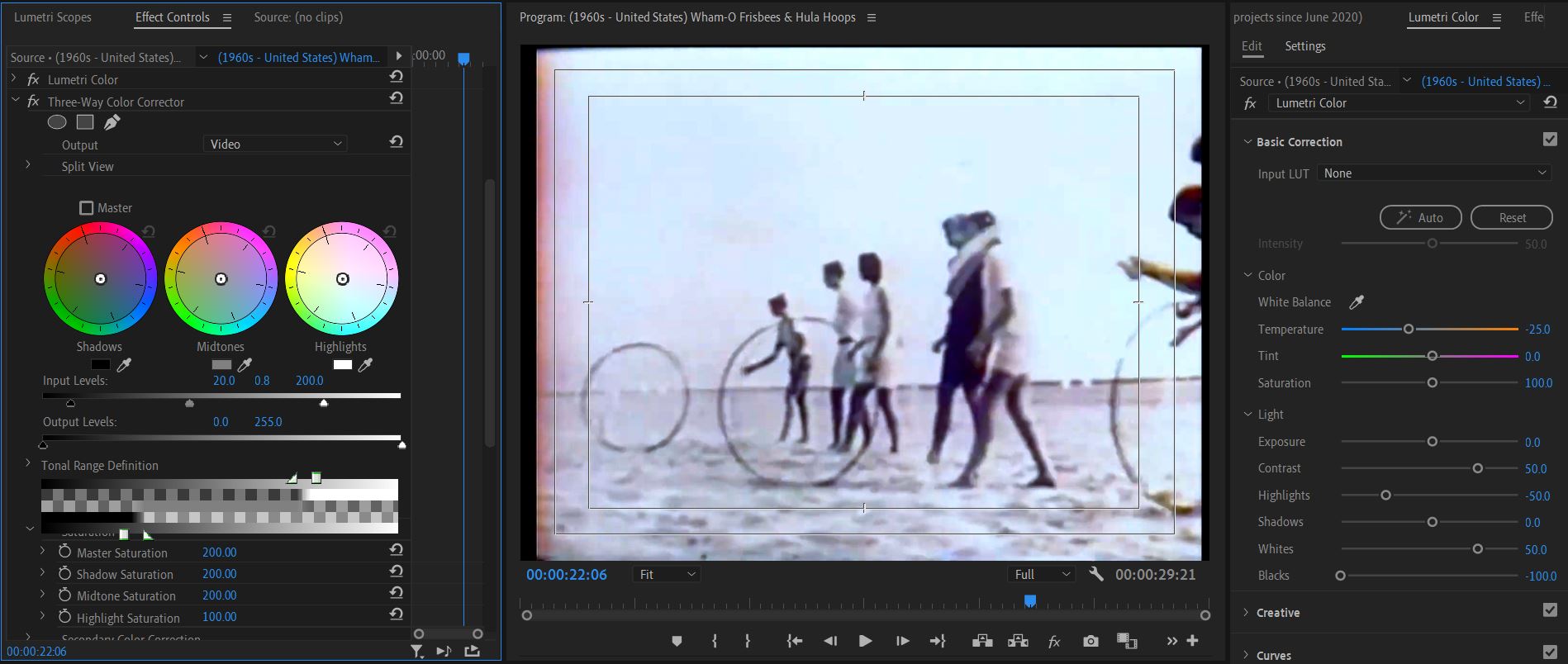The width and height of the screenshot is (1568, 664).
Task: Reset the Three-Way Color Corrector effect
Action: (x=397, y=98)
